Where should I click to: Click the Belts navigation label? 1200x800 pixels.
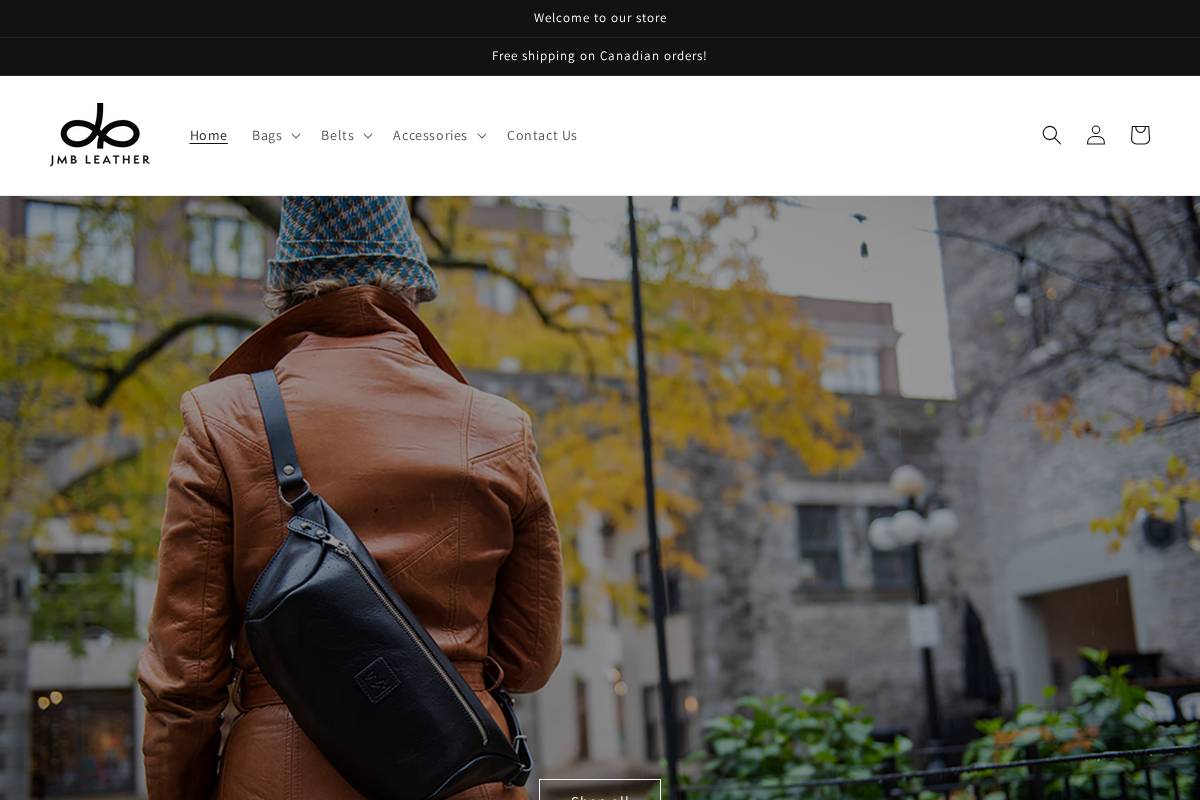pos(337,135)
